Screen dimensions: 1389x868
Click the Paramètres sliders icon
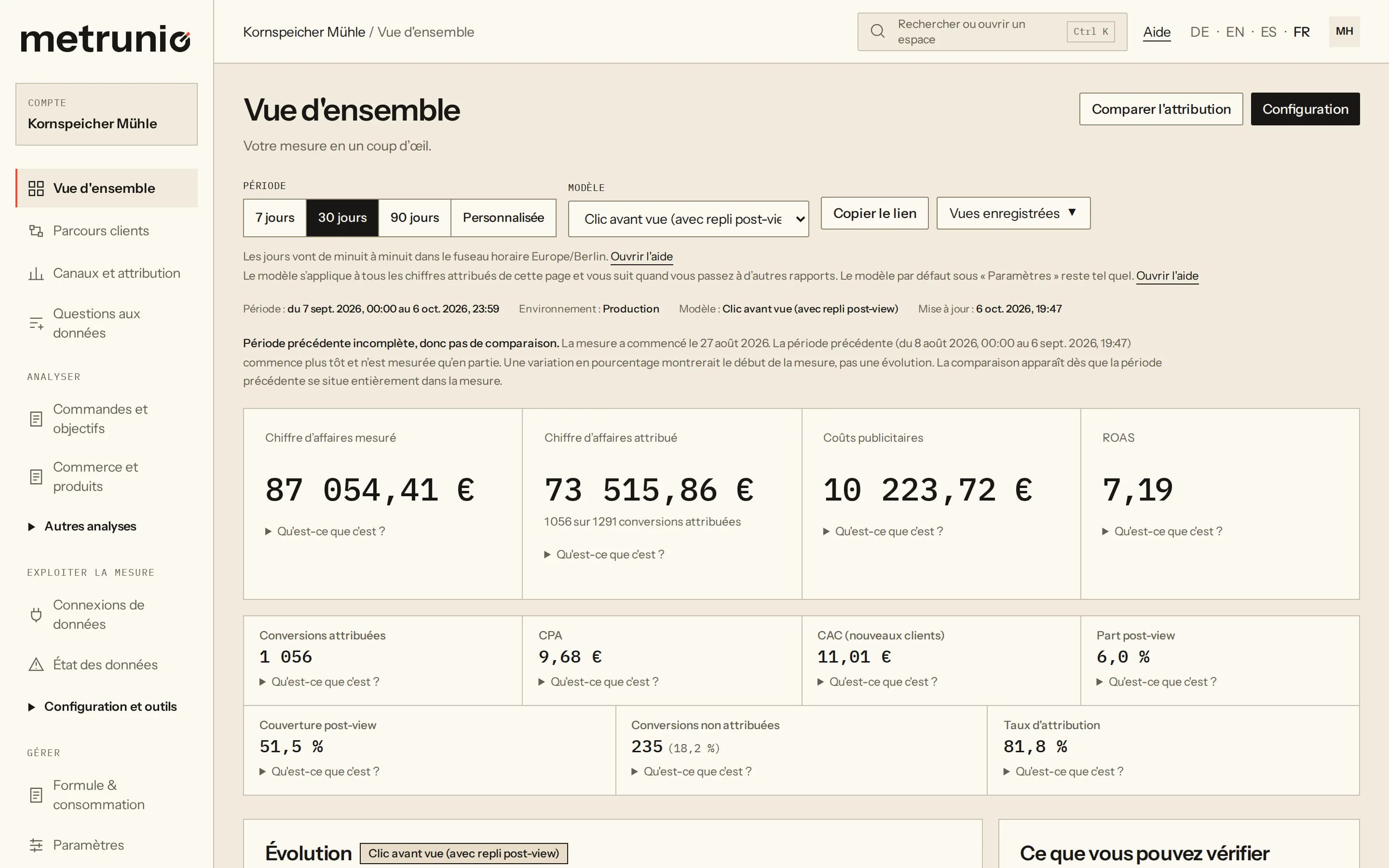coord(36,845)
